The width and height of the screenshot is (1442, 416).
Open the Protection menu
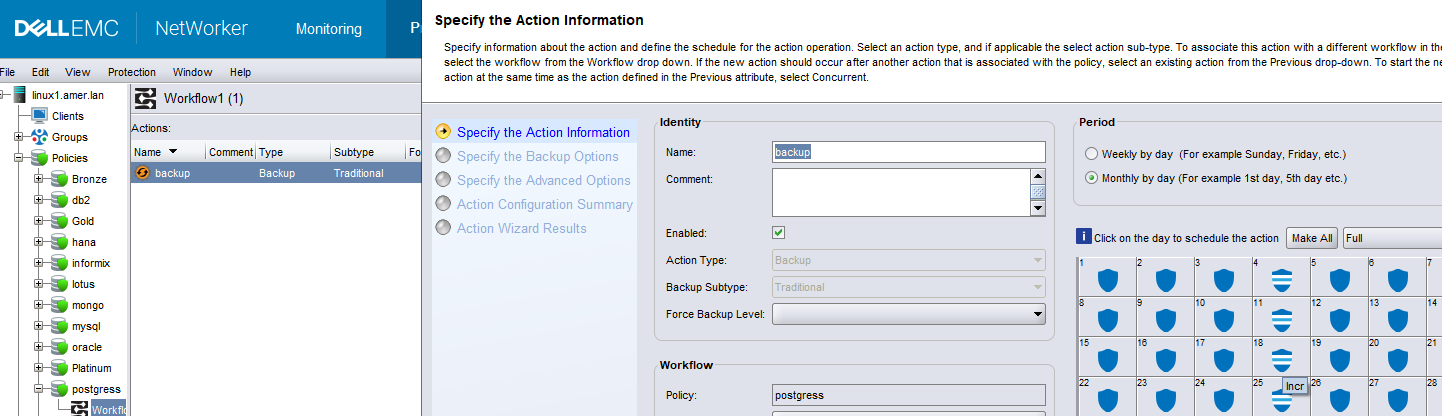pos(131,72)
